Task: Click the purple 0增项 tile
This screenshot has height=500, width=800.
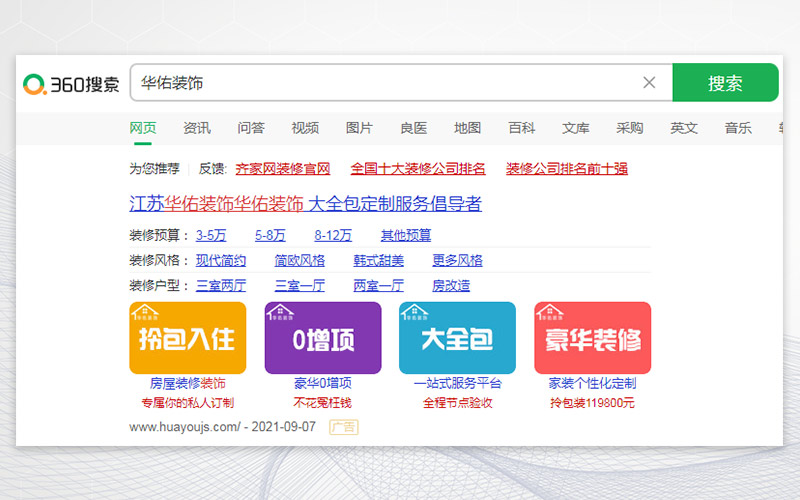Action: coord(323,338)
